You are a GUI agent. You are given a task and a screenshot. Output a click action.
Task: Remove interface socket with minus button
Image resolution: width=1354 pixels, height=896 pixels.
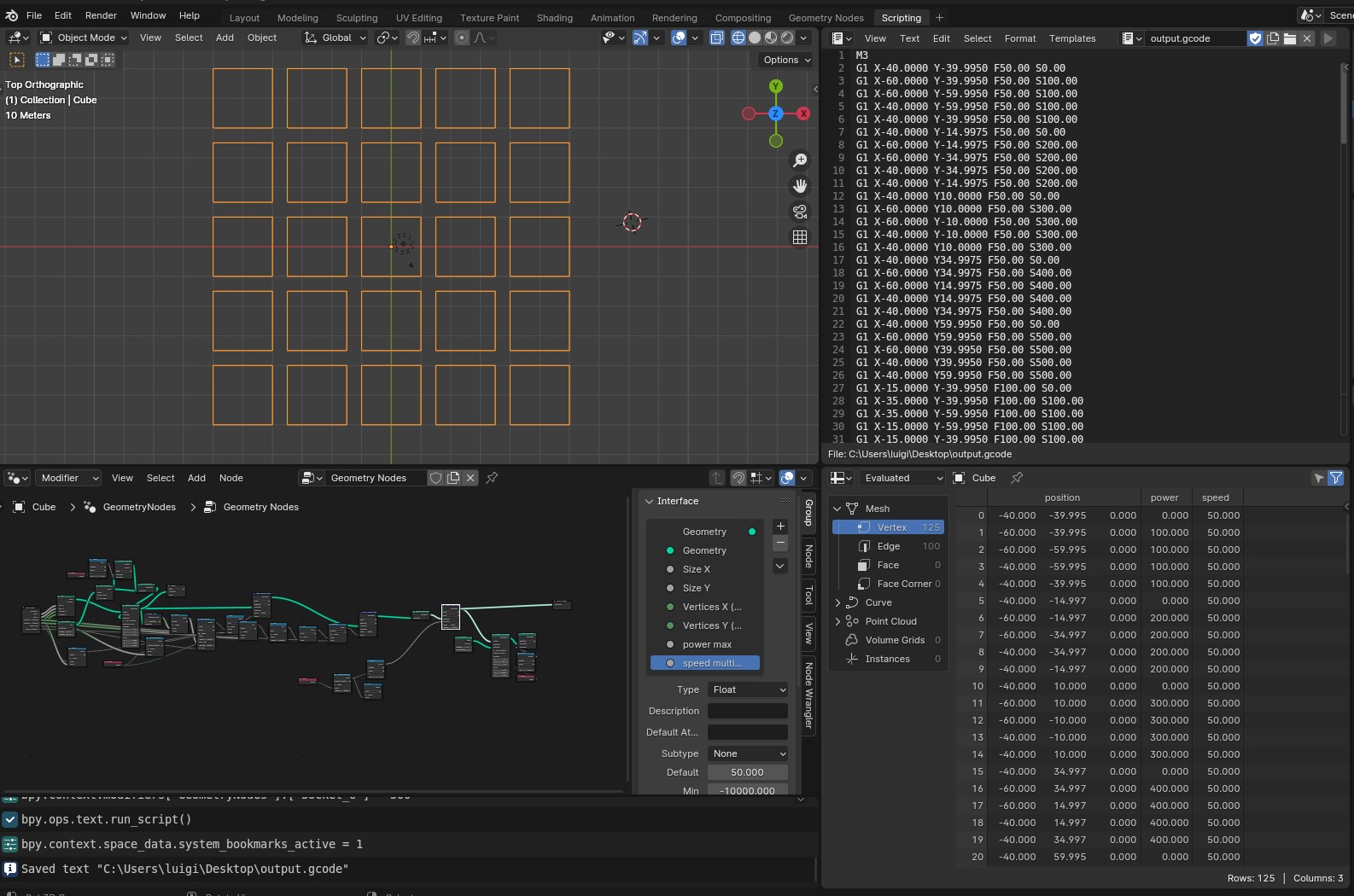coord(780,544)
